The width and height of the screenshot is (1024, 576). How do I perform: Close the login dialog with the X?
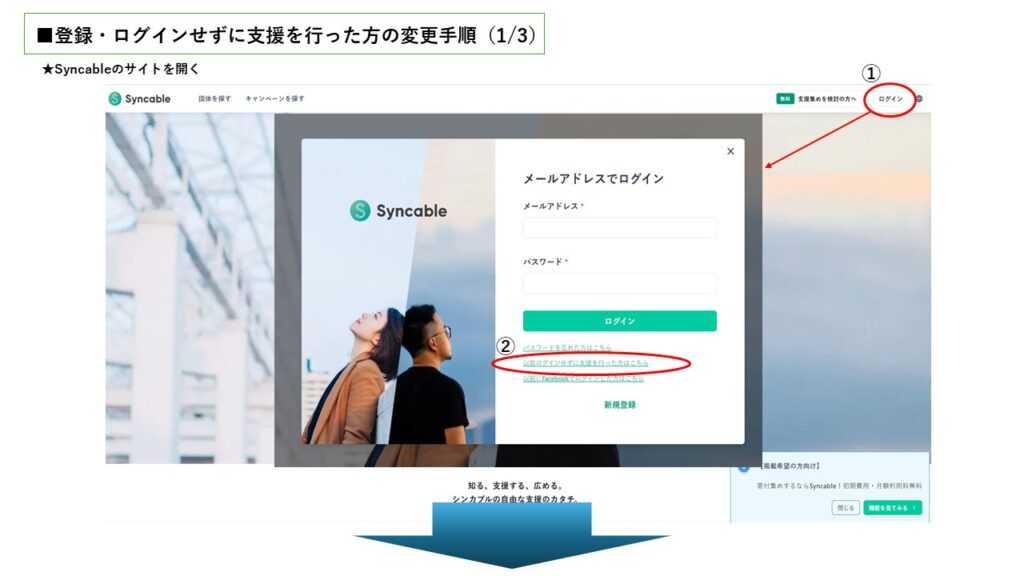tap(730, 152)
